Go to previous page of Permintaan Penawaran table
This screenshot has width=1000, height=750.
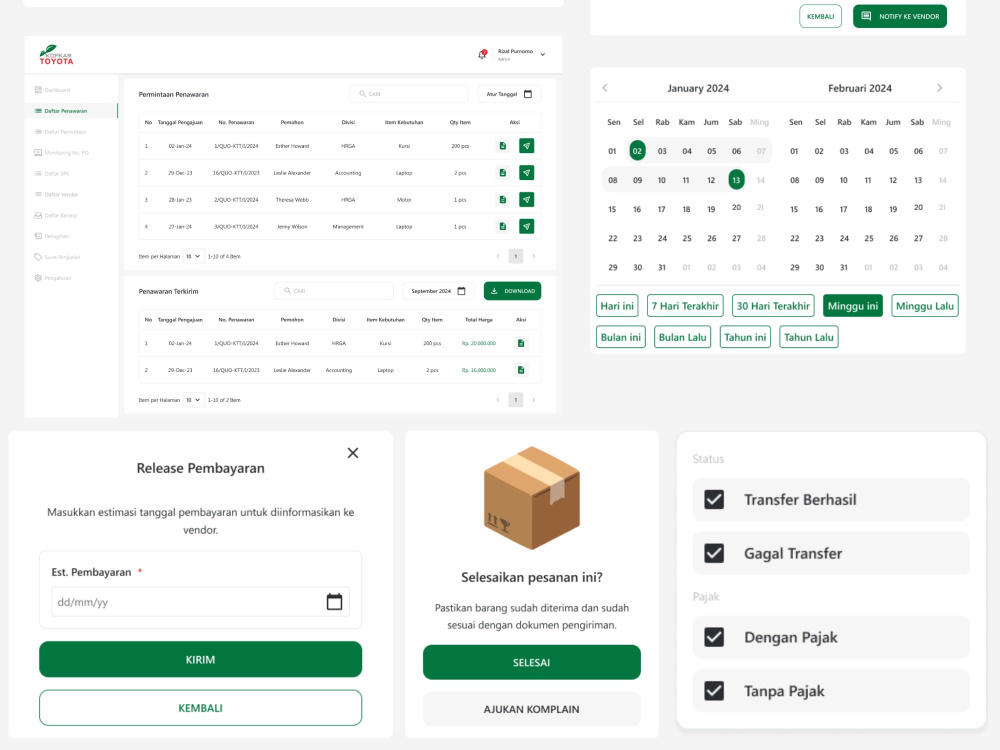498,256
